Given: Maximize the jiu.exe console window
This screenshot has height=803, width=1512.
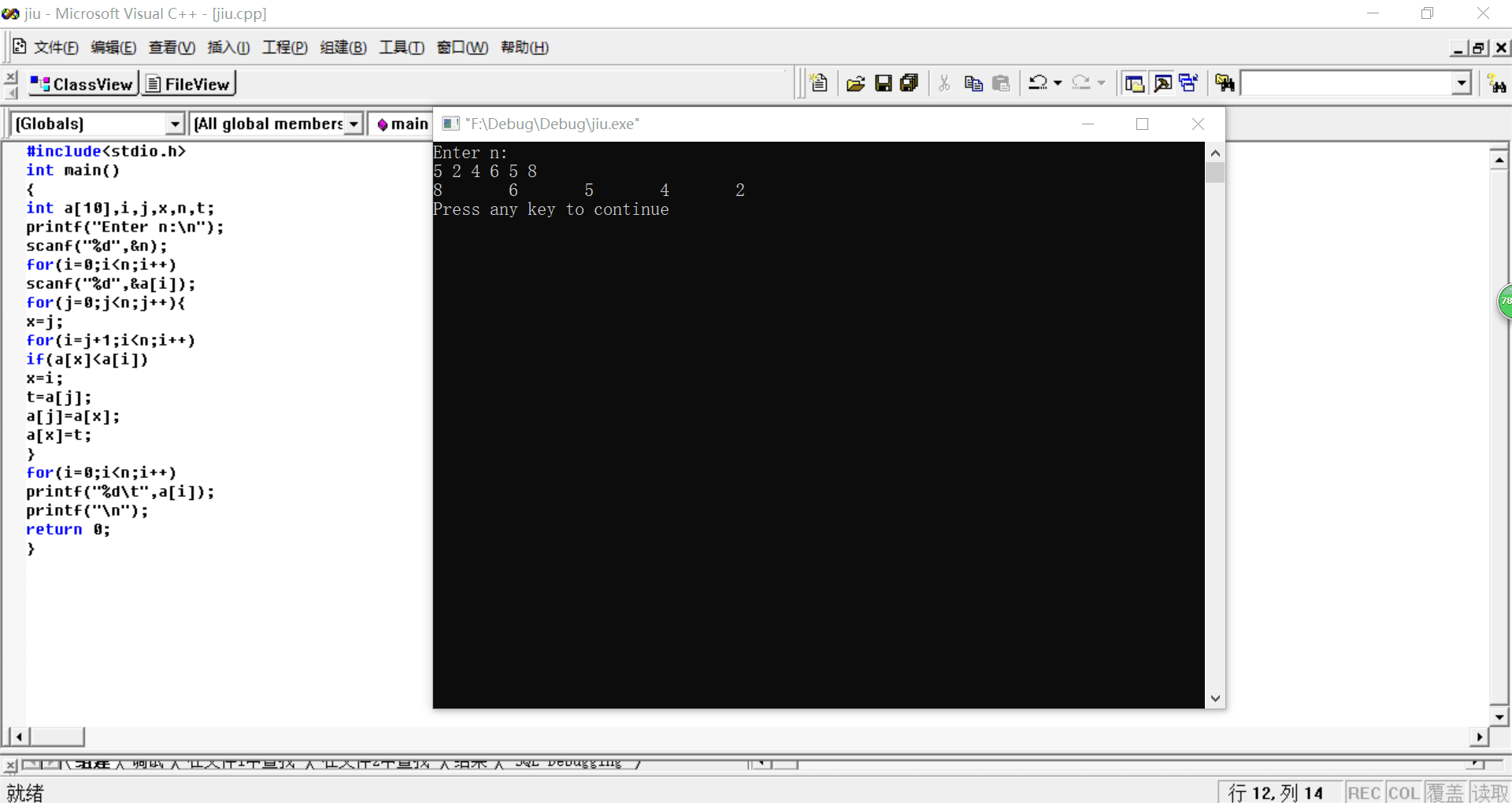Looking at the screenshot, I should (1143, 124).
